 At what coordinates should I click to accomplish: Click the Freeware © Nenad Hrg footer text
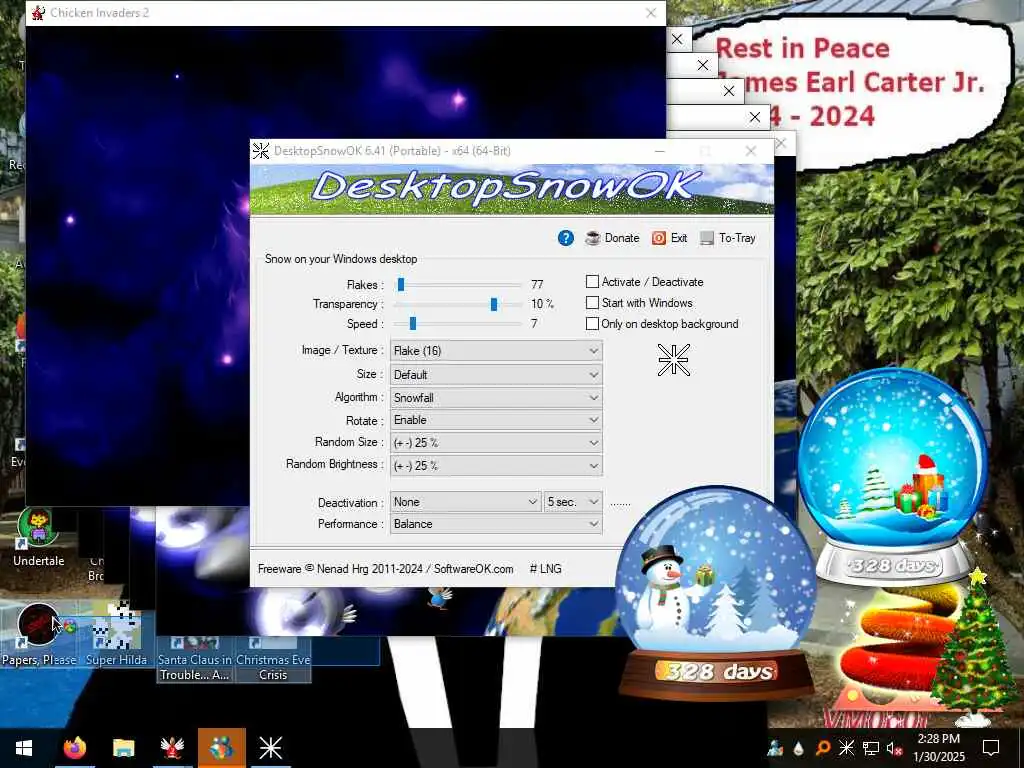(385, 569)
